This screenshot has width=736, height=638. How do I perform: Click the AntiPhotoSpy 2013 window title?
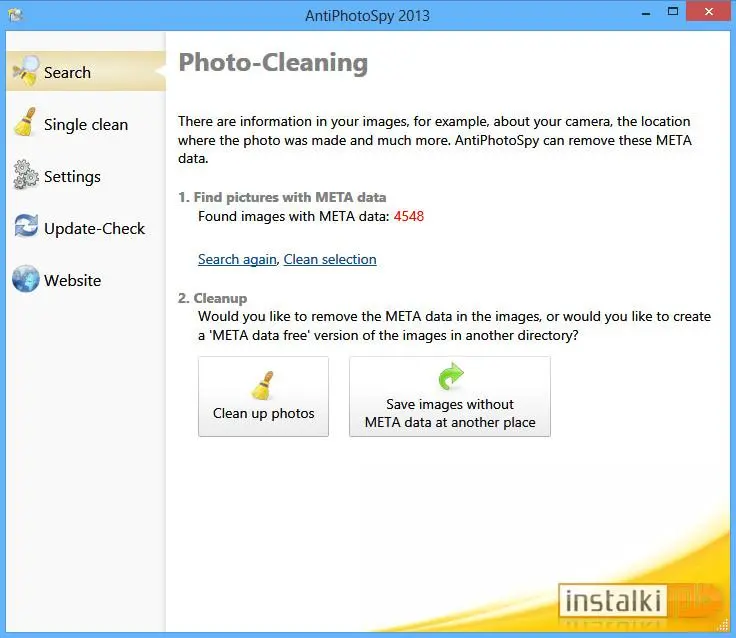point(368,15)
